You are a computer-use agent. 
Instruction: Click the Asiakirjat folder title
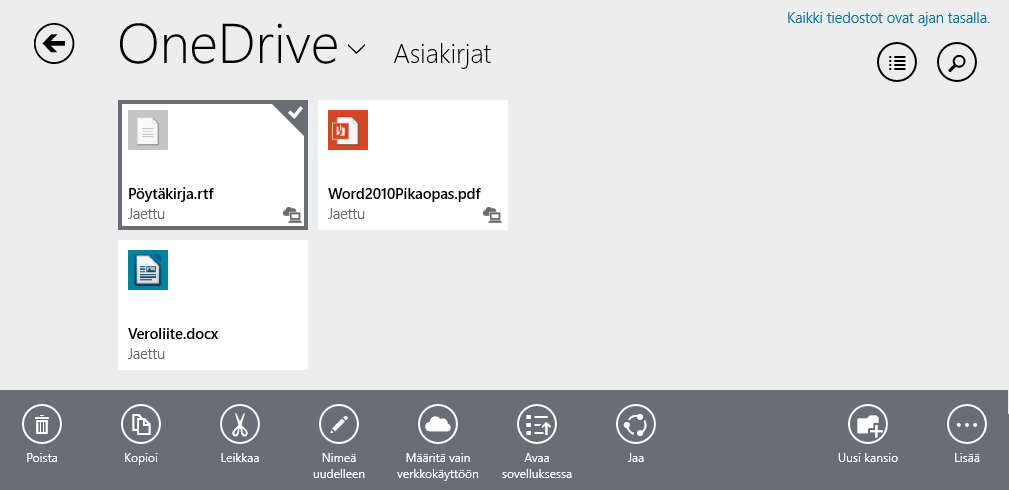[442, 55]
